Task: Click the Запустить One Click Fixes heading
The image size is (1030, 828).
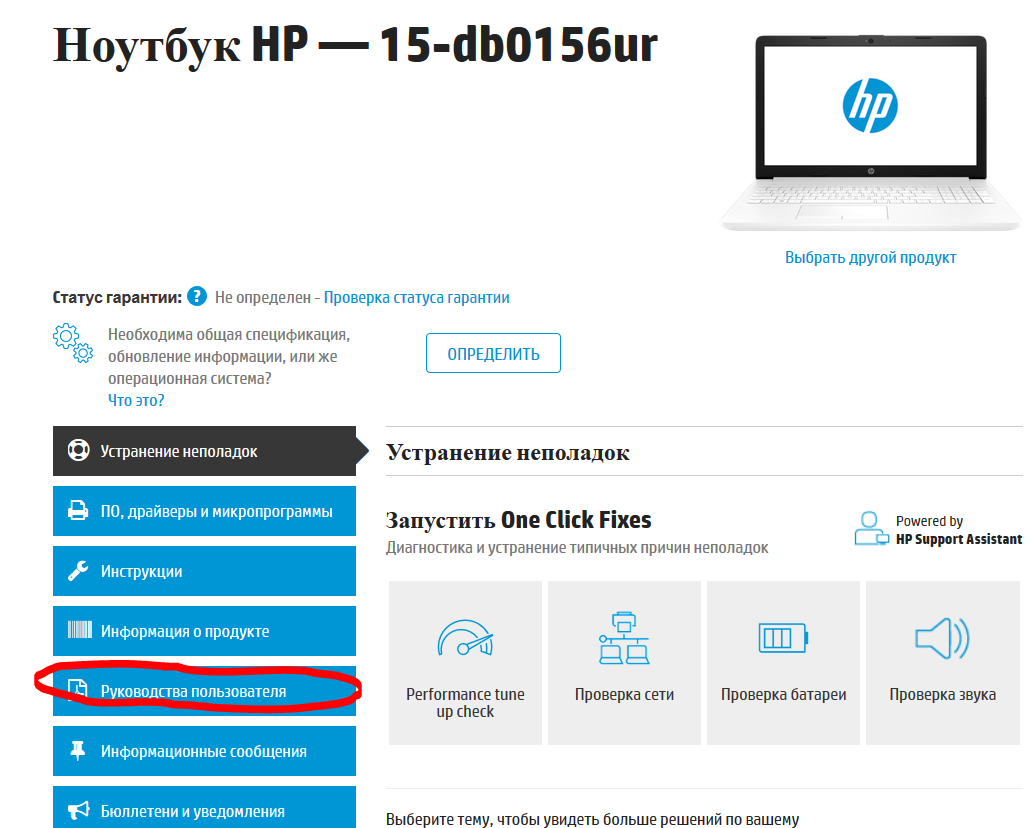Action: pyautogui.click(x=518, y=520)
